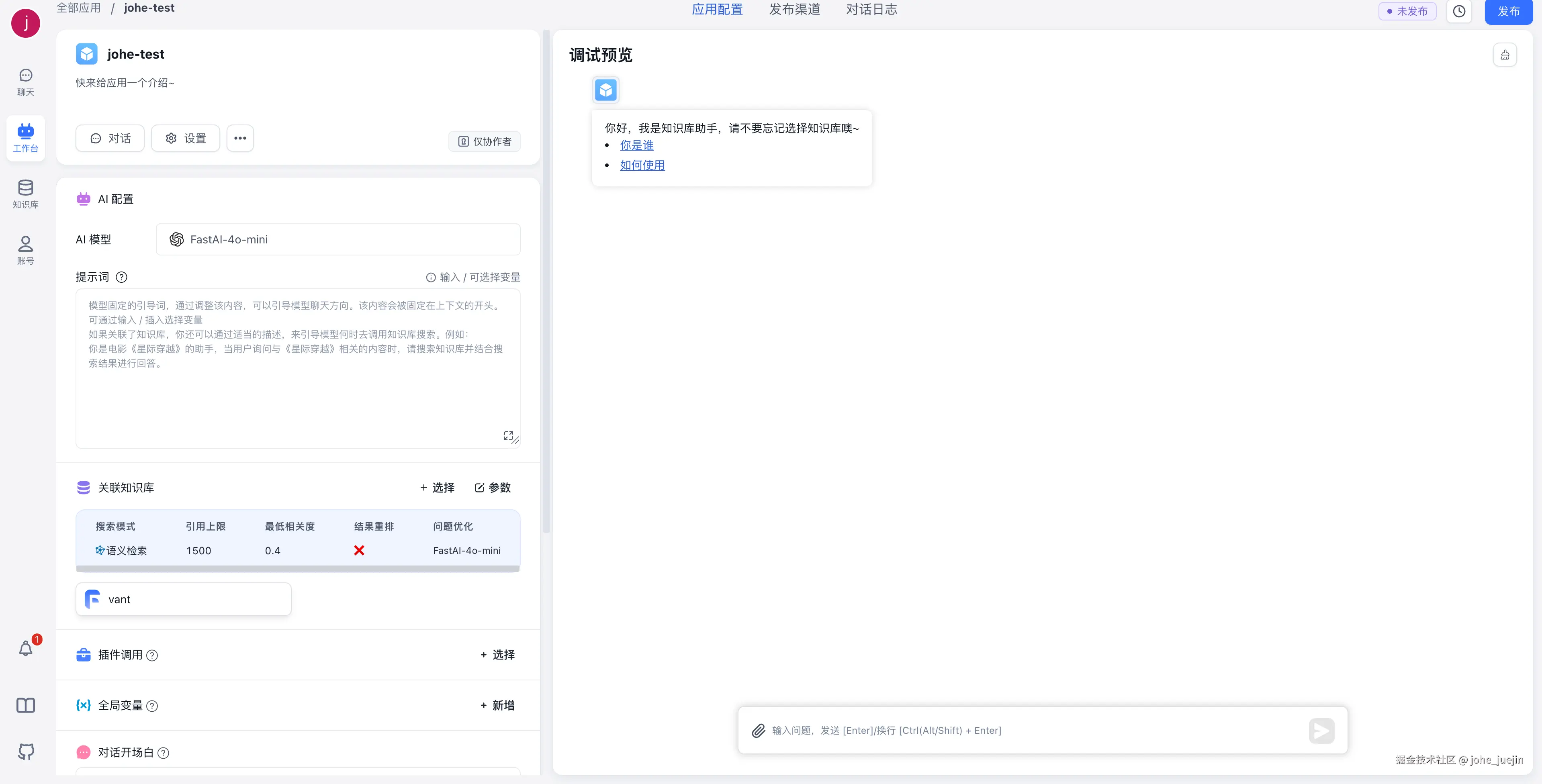
Task: Switch to the 聊天 section in sidebar
Action: pyautogui.click(x=25, y=82)
